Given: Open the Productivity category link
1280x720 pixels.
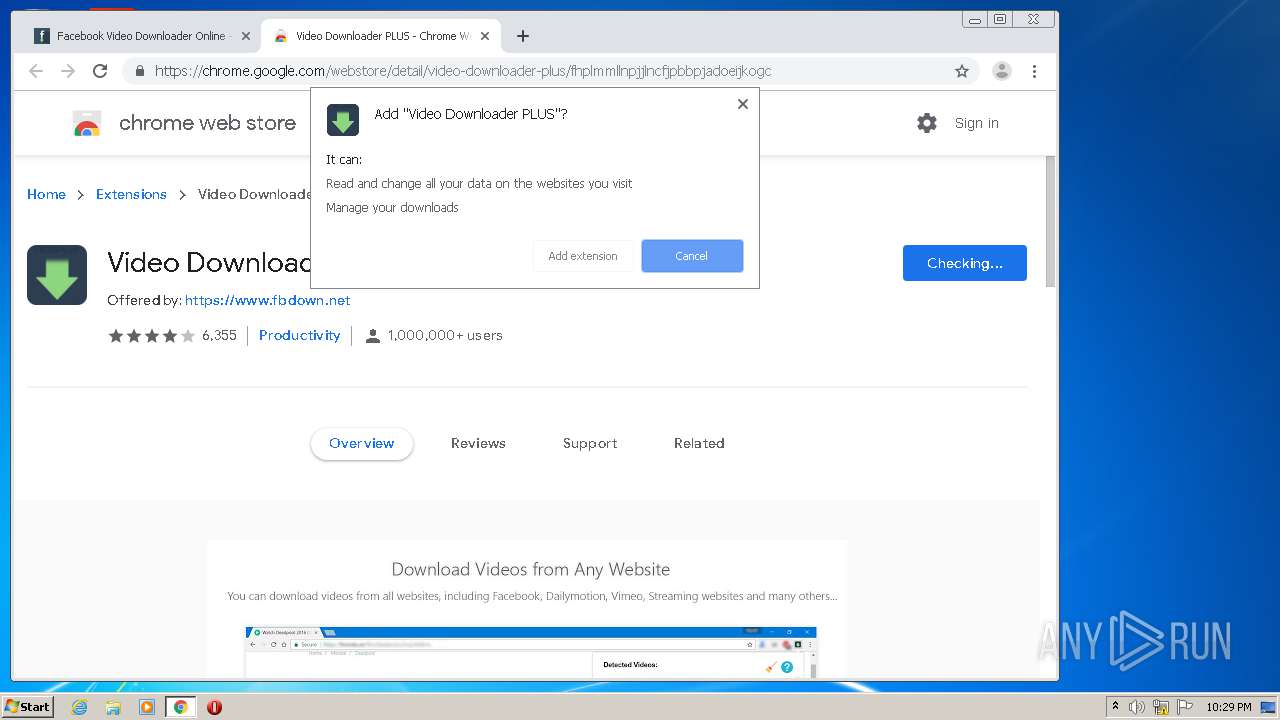Looking at the screenshot, I should (299, 336).
